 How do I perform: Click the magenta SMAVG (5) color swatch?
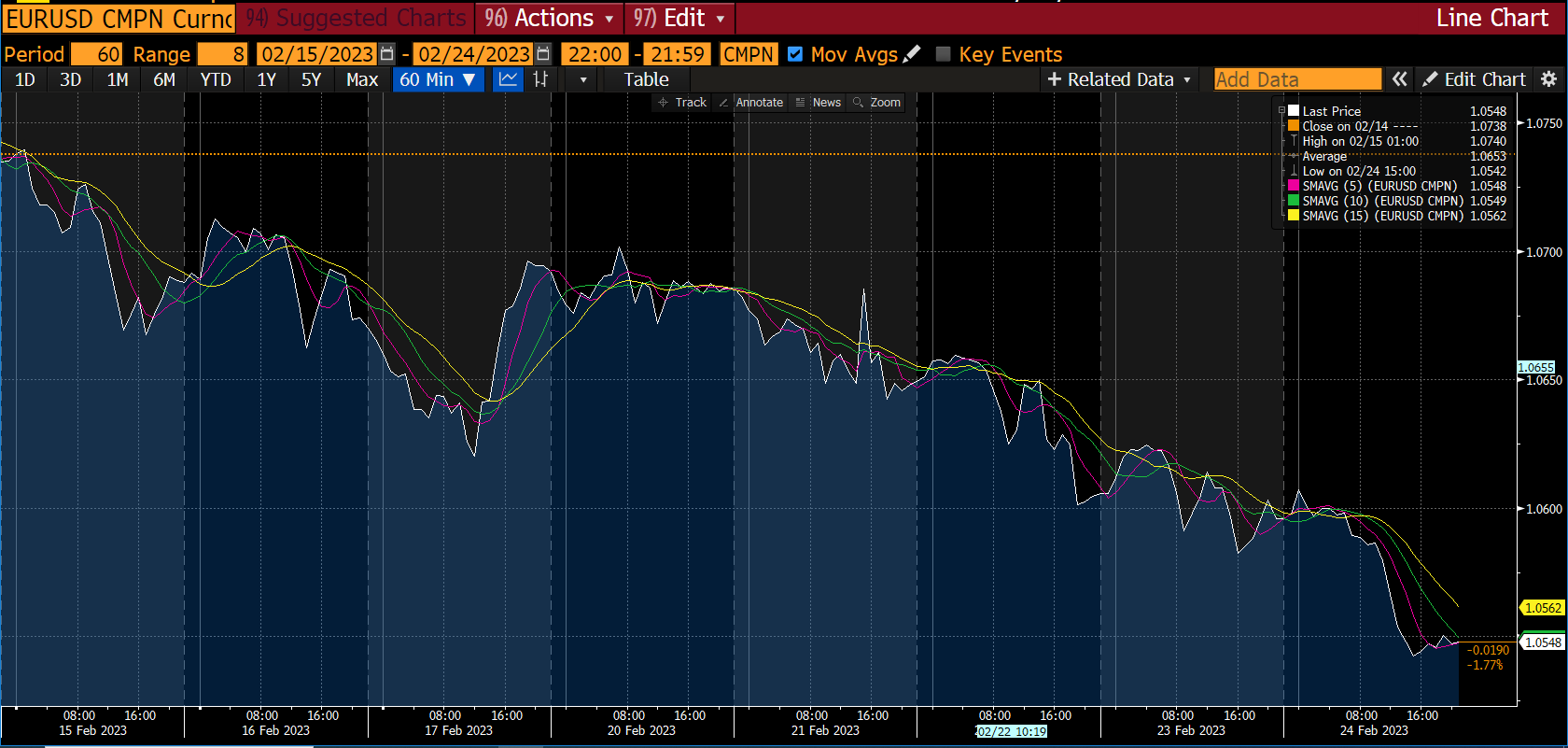1294,186
